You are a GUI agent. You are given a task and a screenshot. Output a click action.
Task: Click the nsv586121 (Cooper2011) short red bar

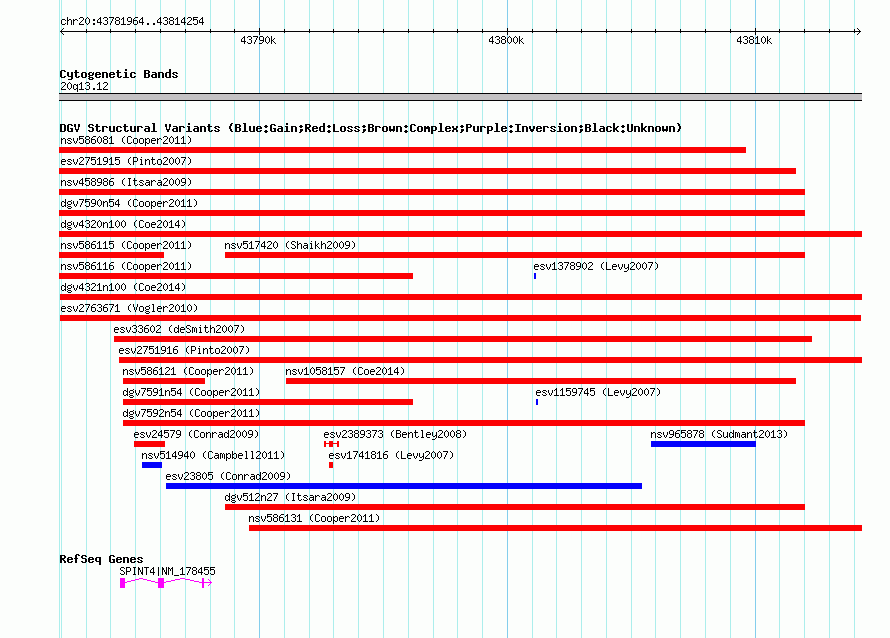click(164, 381)
